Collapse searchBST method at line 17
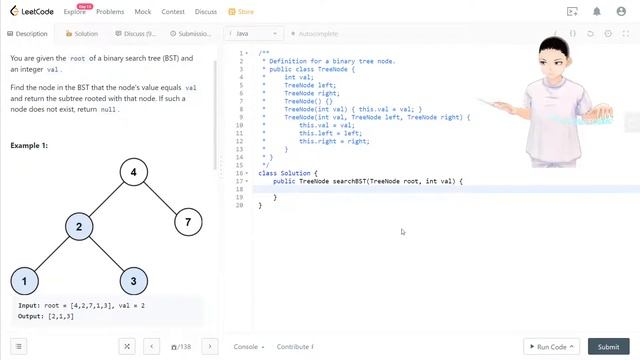Screen dimensions: 640x360 [247, 181]
